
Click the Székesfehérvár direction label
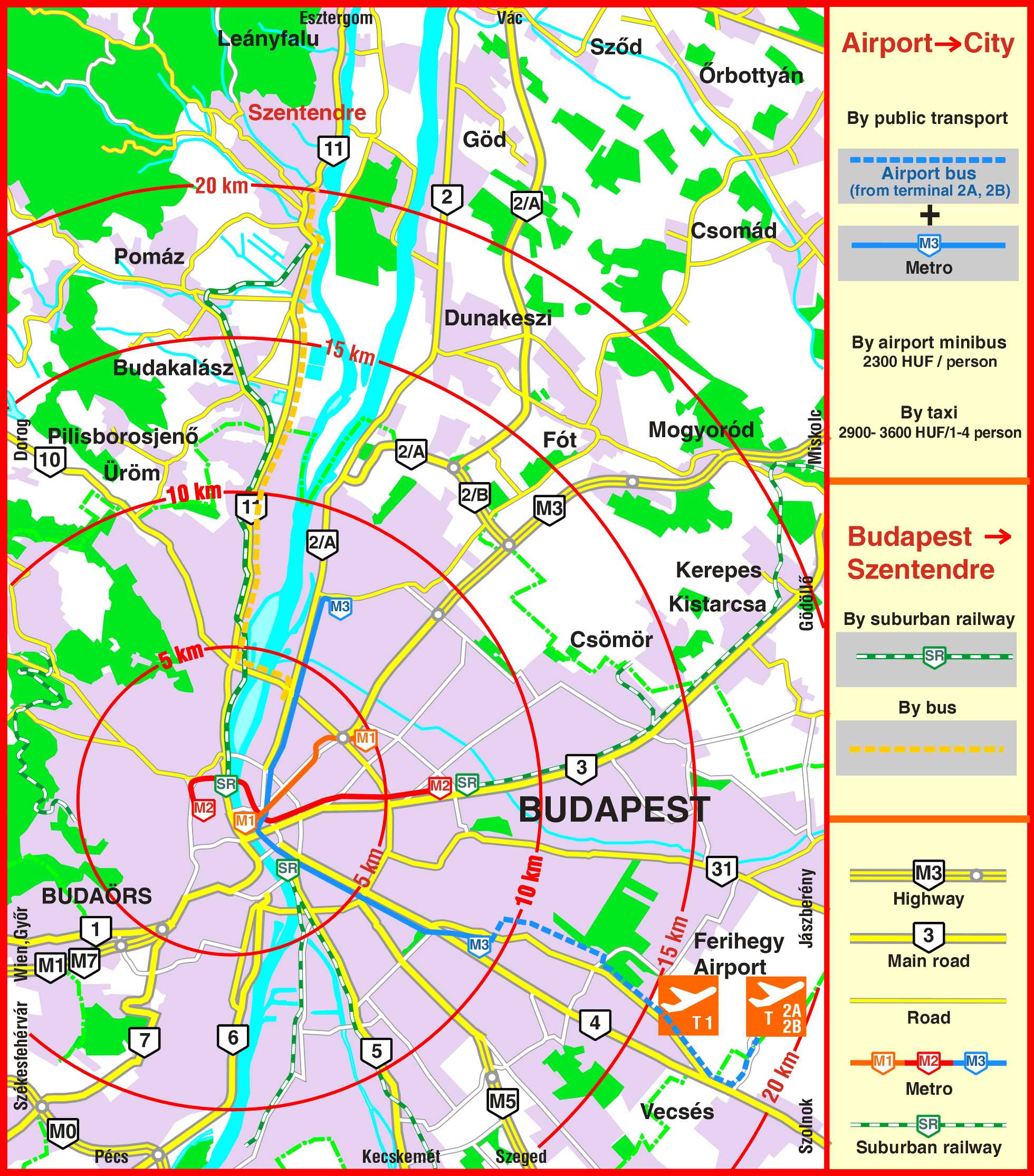(21, 1056)
